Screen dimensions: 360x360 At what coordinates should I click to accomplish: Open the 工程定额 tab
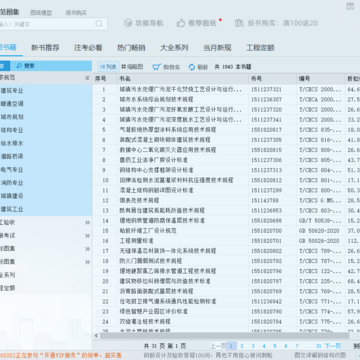260,48
